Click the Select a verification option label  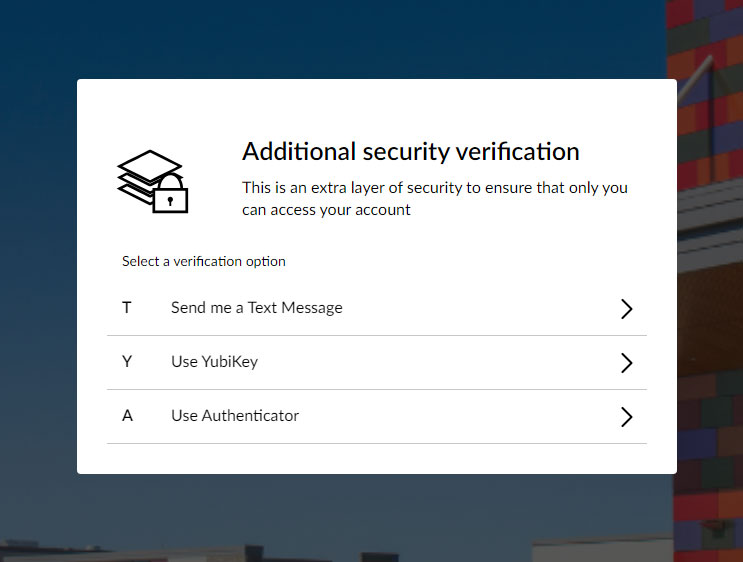pyautogui.click(x=204, y=262)
